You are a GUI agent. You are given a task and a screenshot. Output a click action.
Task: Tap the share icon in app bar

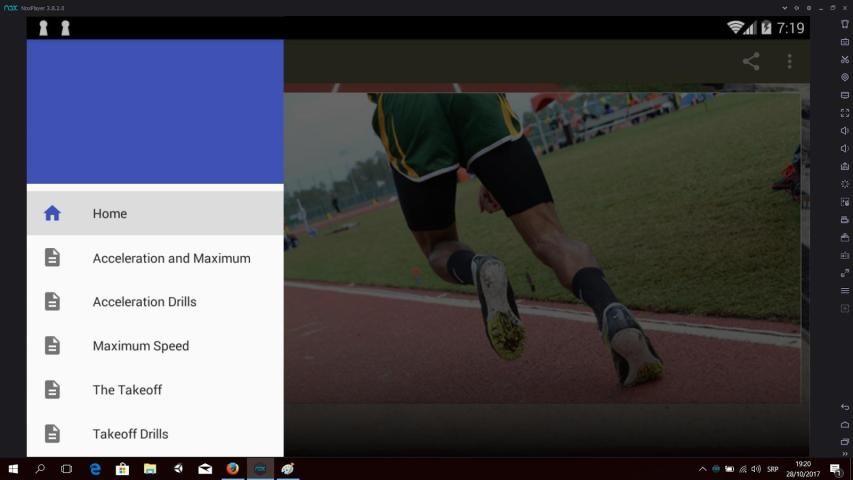pos(751,62)
